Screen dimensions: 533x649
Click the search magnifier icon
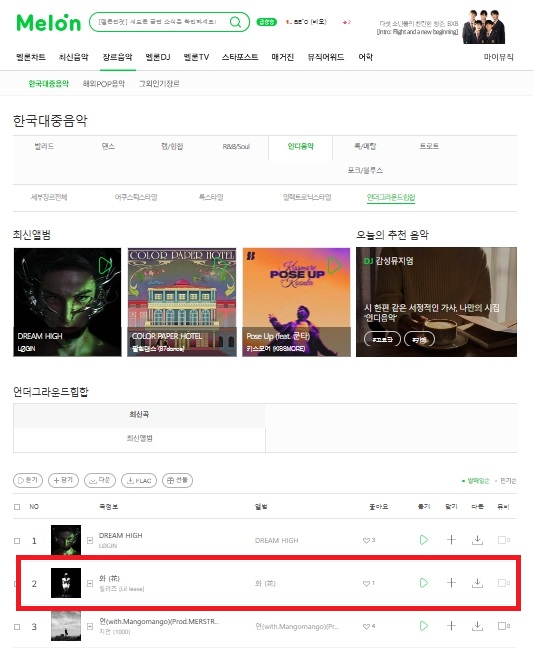(235, 22)
